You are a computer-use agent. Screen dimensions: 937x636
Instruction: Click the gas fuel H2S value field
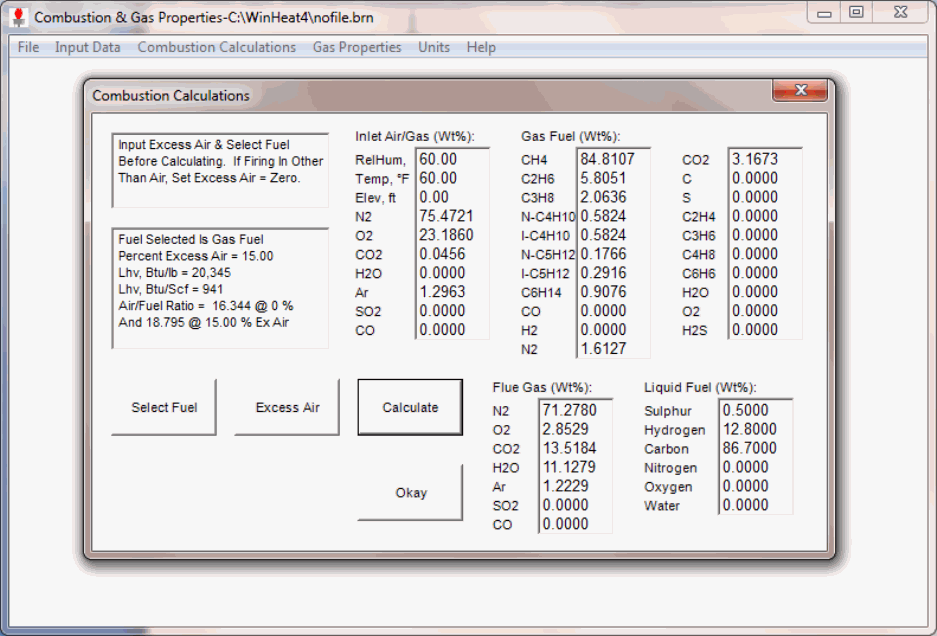765,330
